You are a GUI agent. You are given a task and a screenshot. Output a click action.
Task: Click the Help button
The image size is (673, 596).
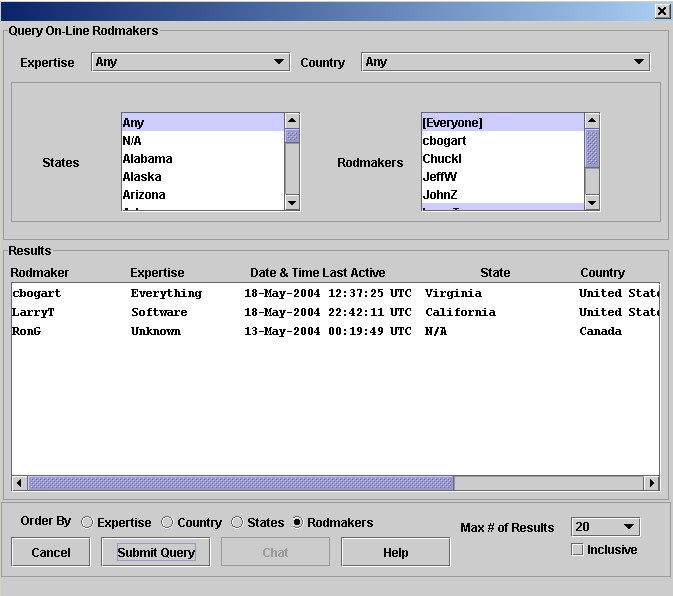pos(395,552)
